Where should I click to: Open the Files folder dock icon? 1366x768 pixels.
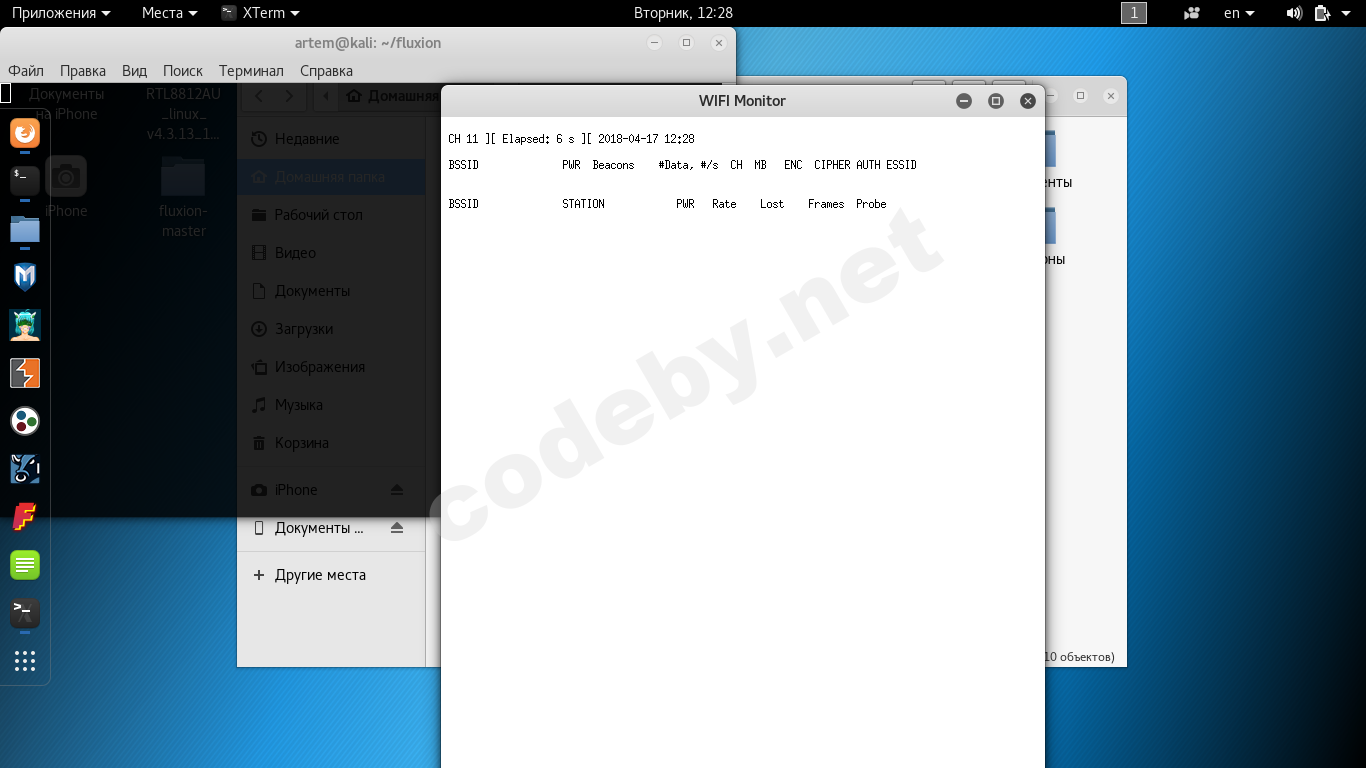pos(25,229)
